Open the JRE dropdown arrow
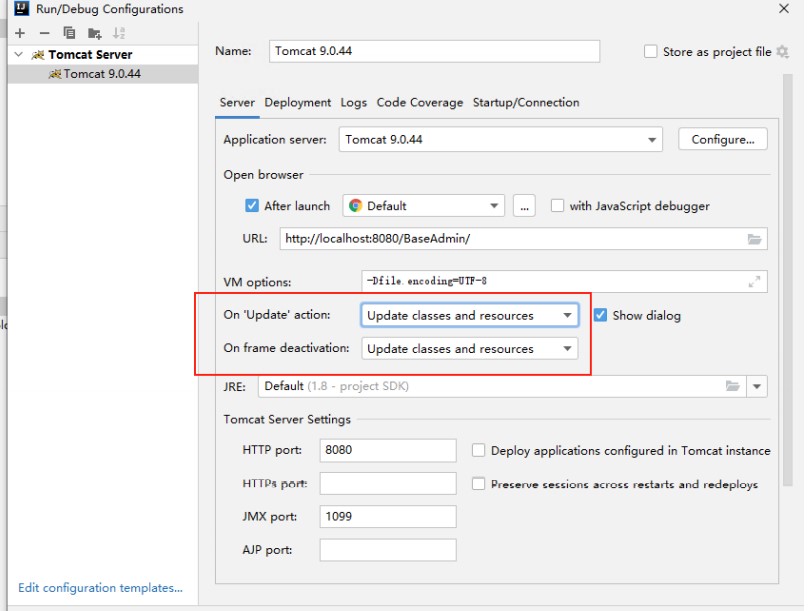The image size is (812, 611). (x=757, y=386)
